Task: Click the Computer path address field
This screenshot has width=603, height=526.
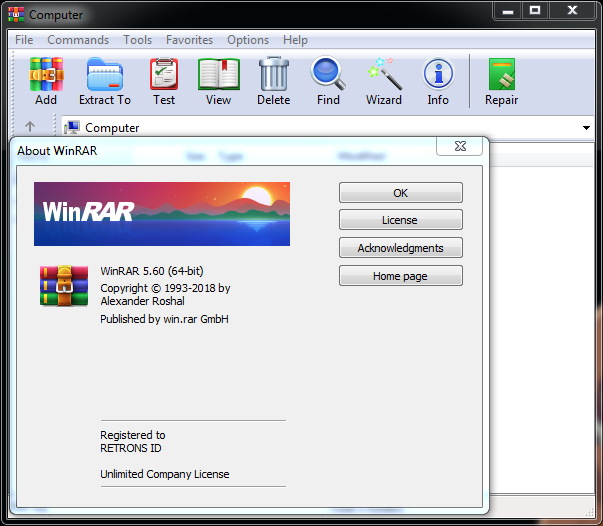Action: [x=327, y=127]
